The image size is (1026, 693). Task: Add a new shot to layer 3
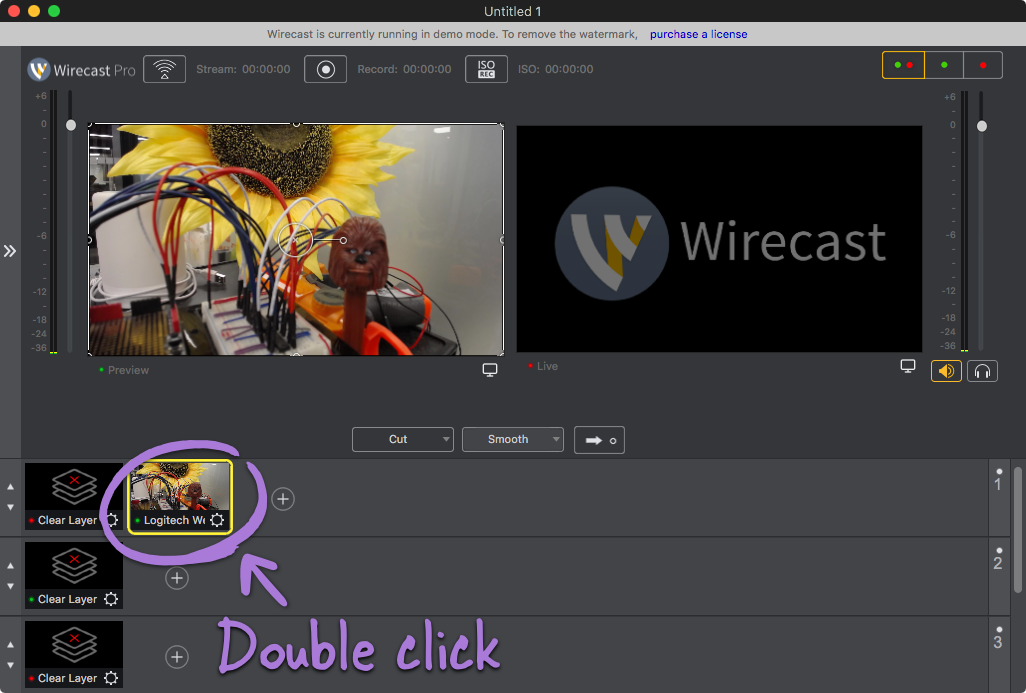[x=177, y=657]
